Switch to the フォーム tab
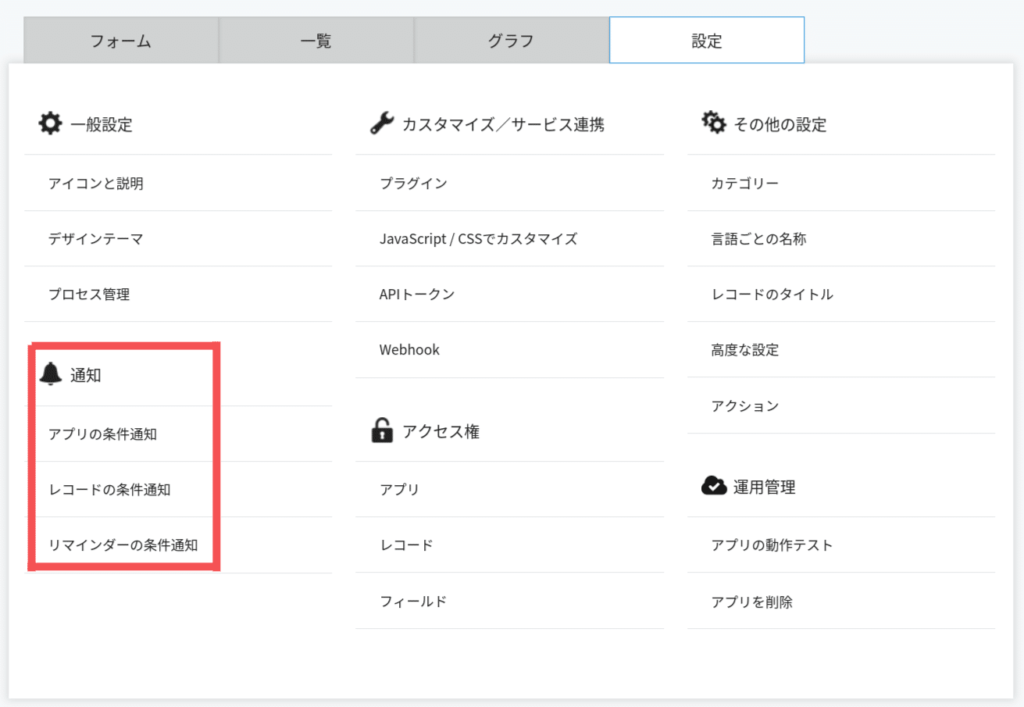The image size is (1024, 707). pyautogui.click(x=121, y=41)
